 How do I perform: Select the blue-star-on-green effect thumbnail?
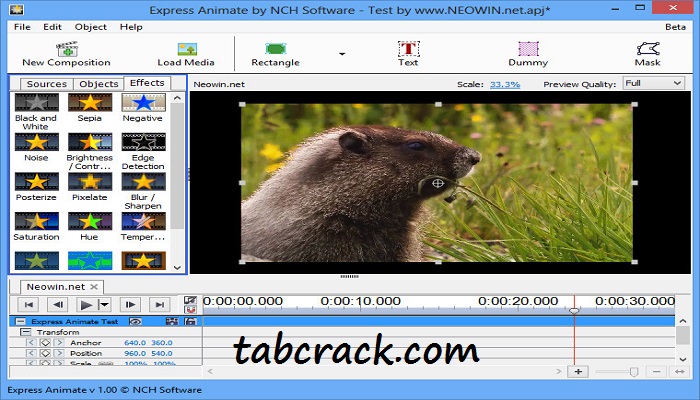[90, 261]
